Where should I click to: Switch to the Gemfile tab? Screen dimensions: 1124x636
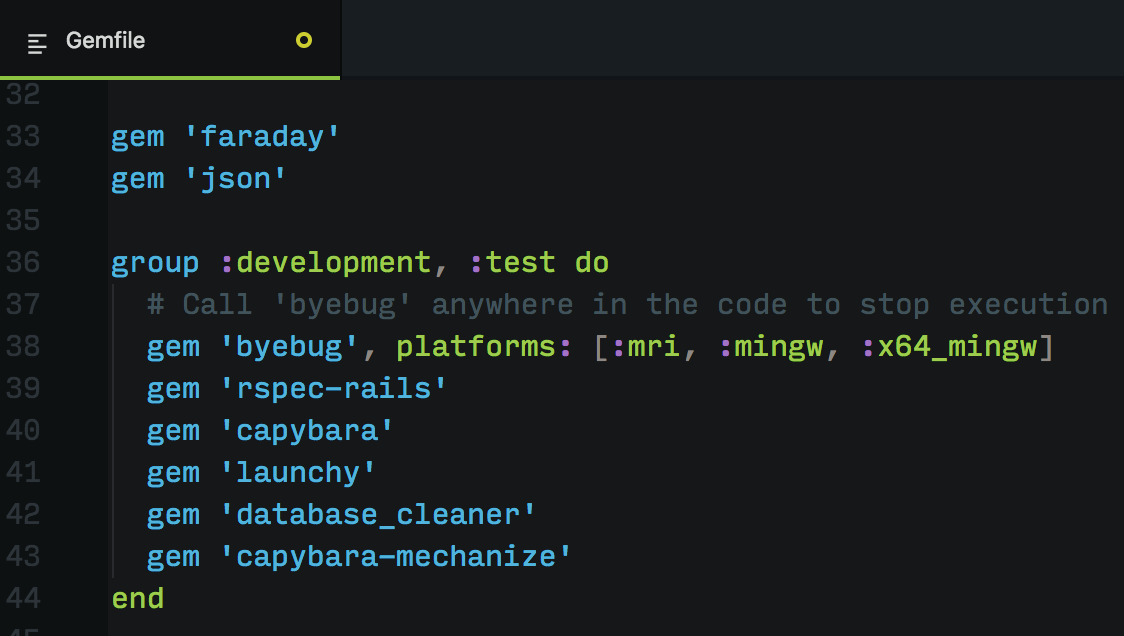(170, 41)
